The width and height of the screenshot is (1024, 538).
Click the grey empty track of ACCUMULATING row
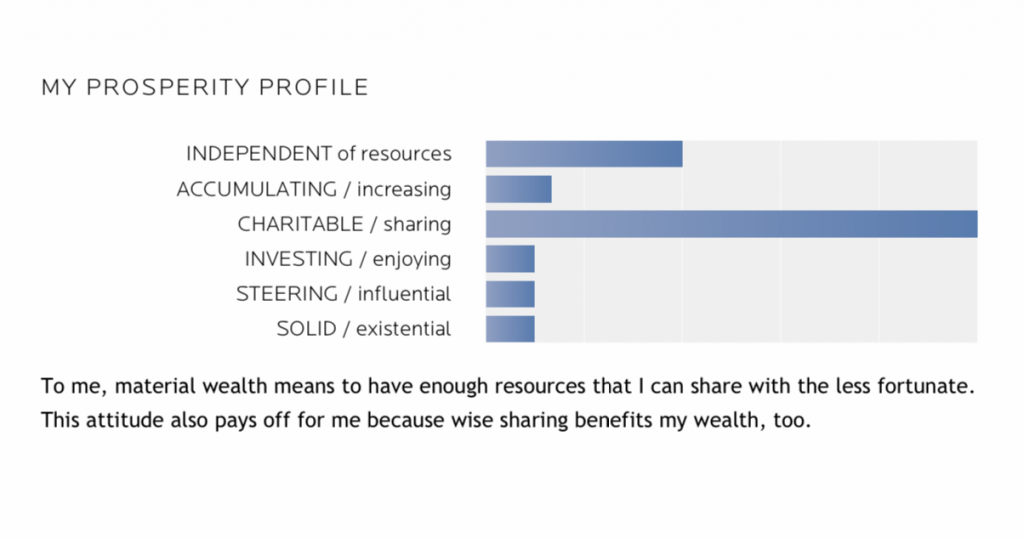(x=765, y=189)
